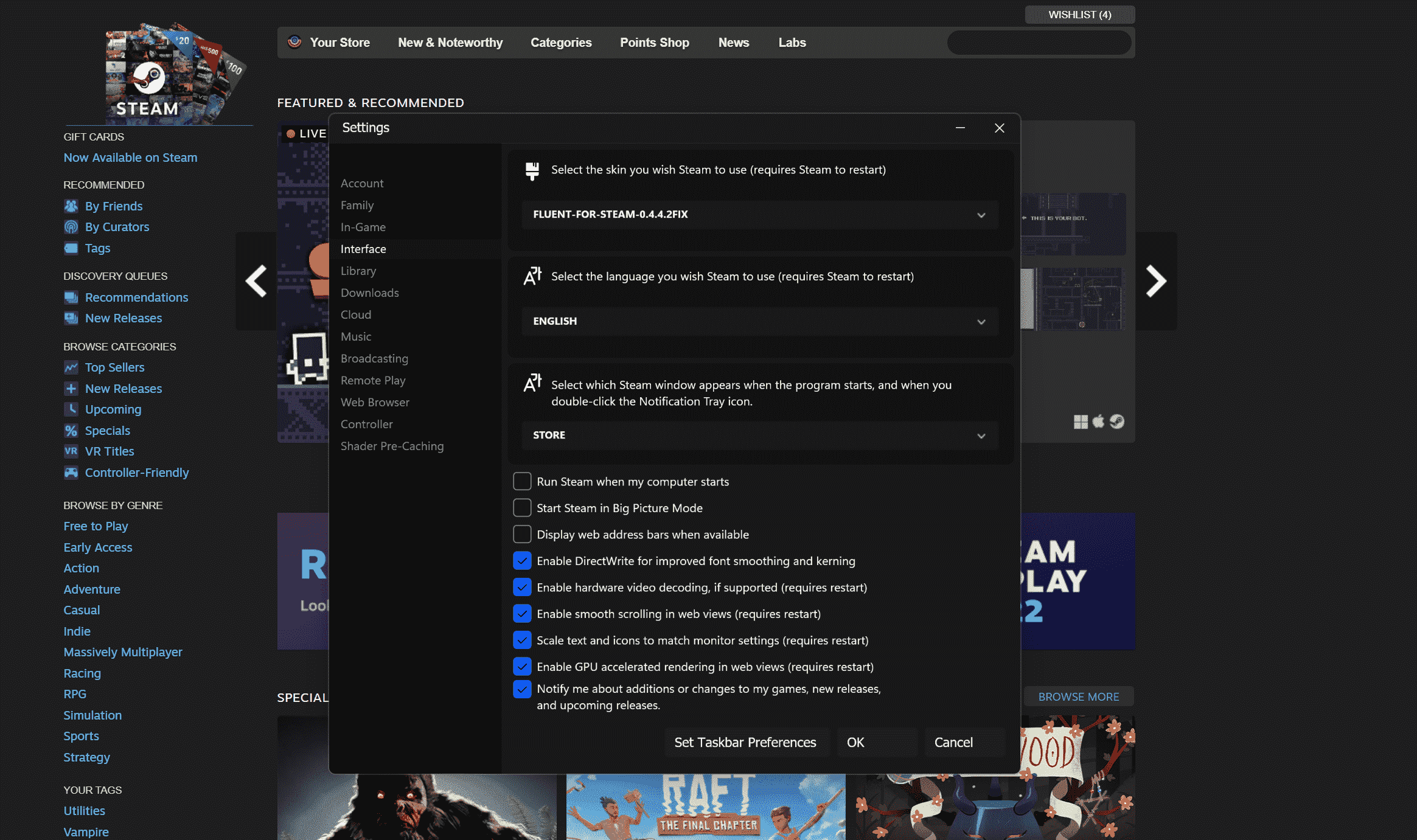Click the Your Store avatar icon

pos(294,42)
